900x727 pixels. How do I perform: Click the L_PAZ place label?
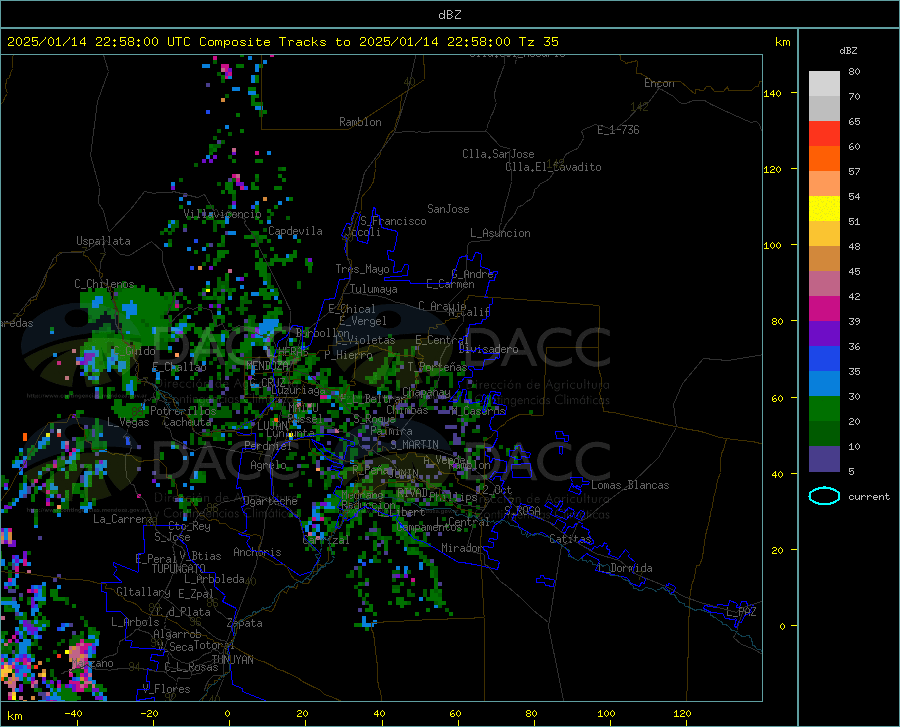pos(741,612)
